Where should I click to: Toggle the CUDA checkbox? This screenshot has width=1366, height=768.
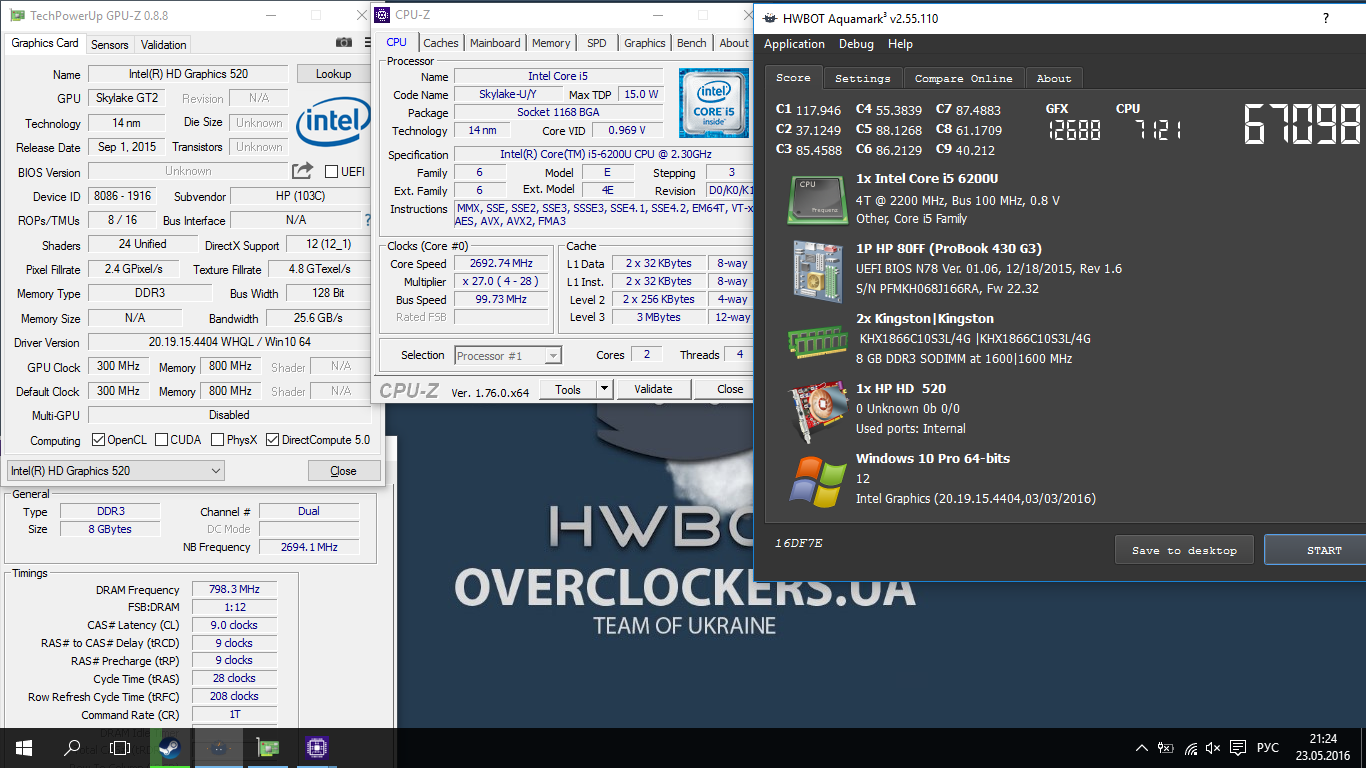tap(160, 440)
